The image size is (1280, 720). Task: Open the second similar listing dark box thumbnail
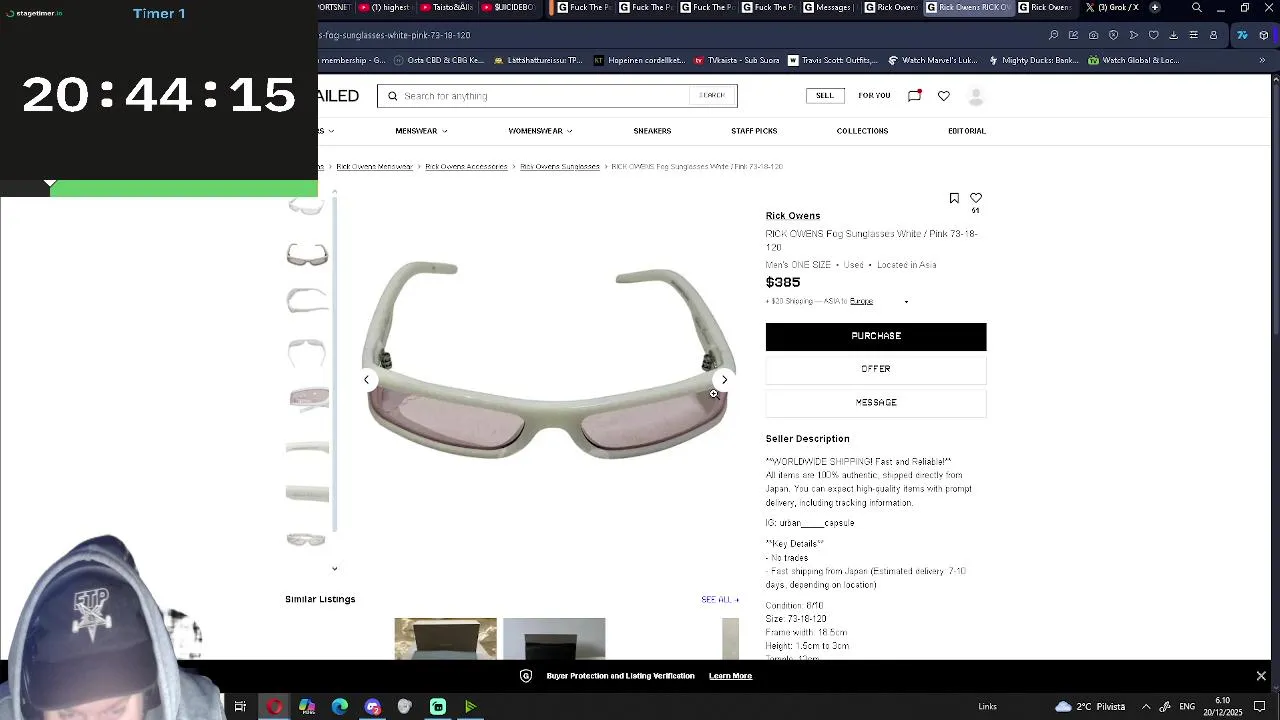(554, 638)
